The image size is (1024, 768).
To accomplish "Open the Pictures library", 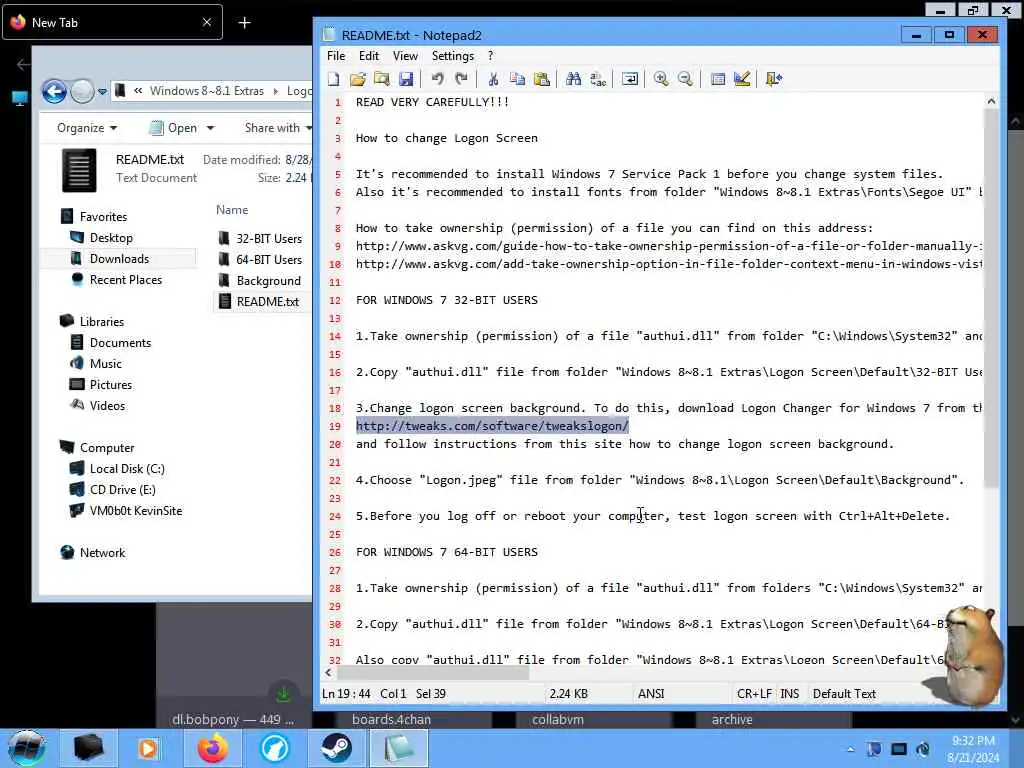I will 110,385.
